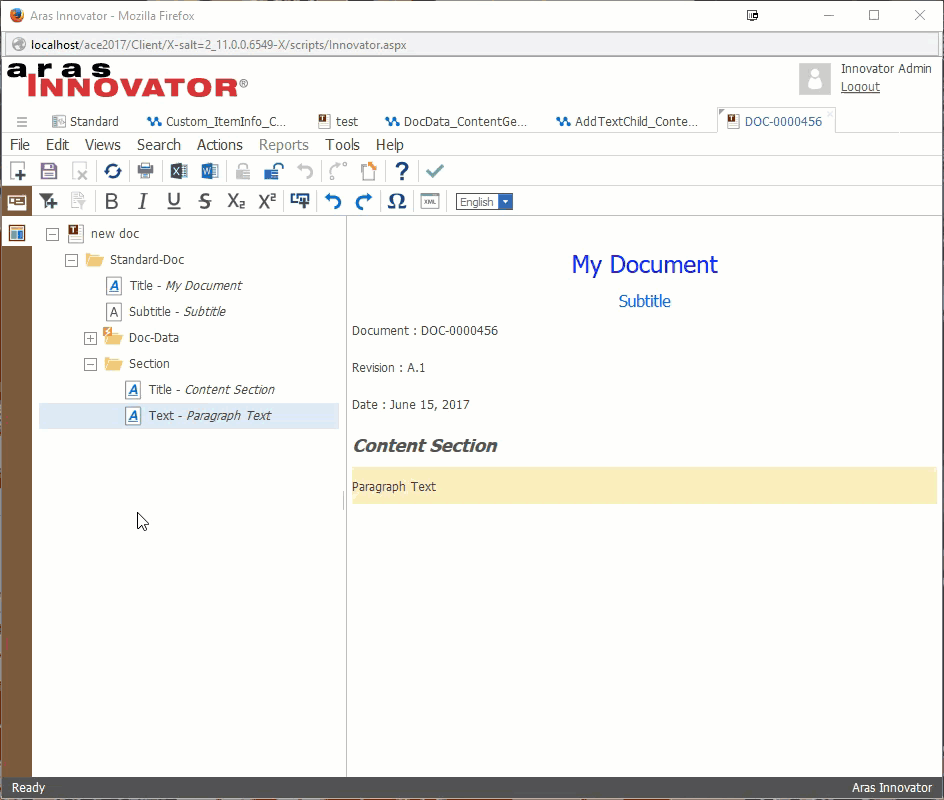944x800 pixels.
Task: Click the blue Undo arrow
Action: point(333,201)
